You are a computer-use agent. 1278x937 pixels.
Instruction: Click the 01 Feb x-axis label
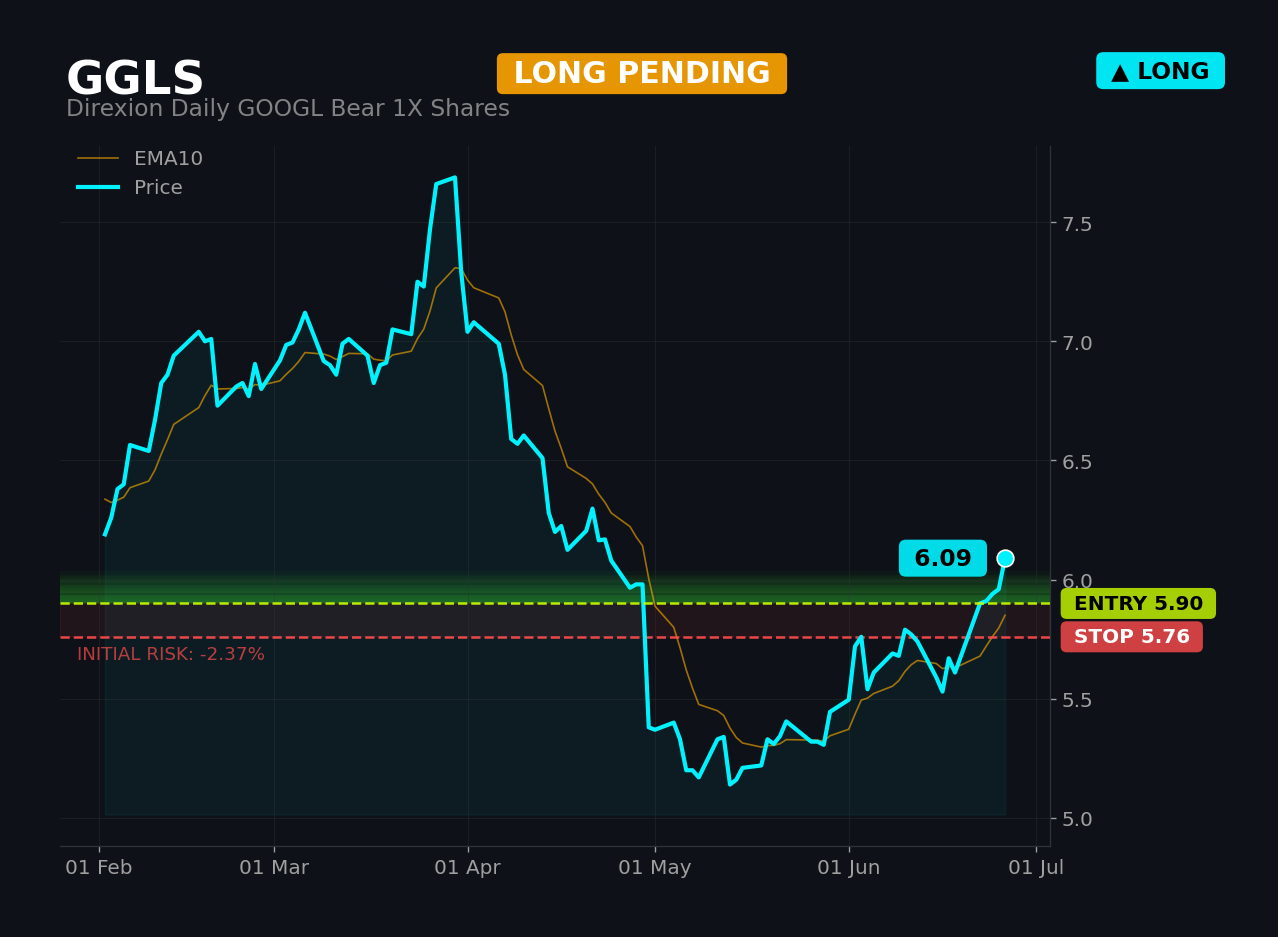99,868
